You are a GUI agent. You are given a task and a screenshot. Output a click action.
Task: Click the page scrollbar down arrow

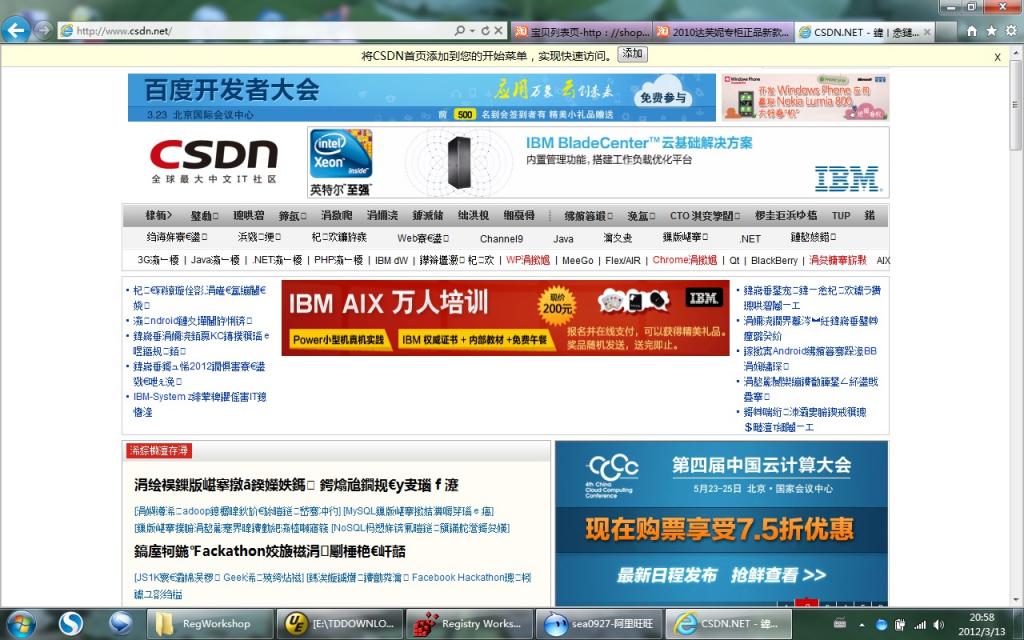click(x=1016, y=600)
